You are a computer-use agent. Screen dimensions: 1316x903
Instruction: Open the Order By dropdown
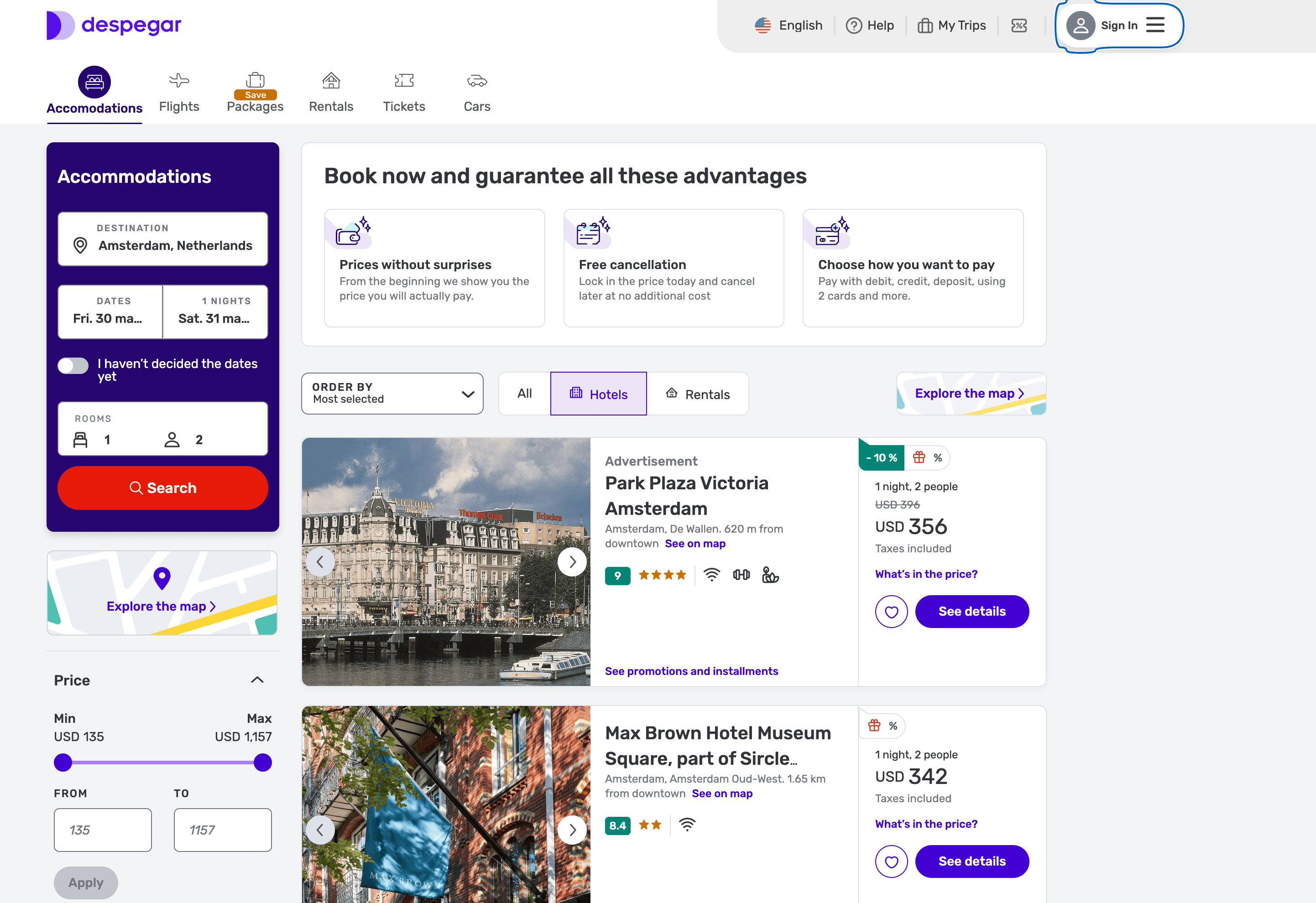point(392,393)
